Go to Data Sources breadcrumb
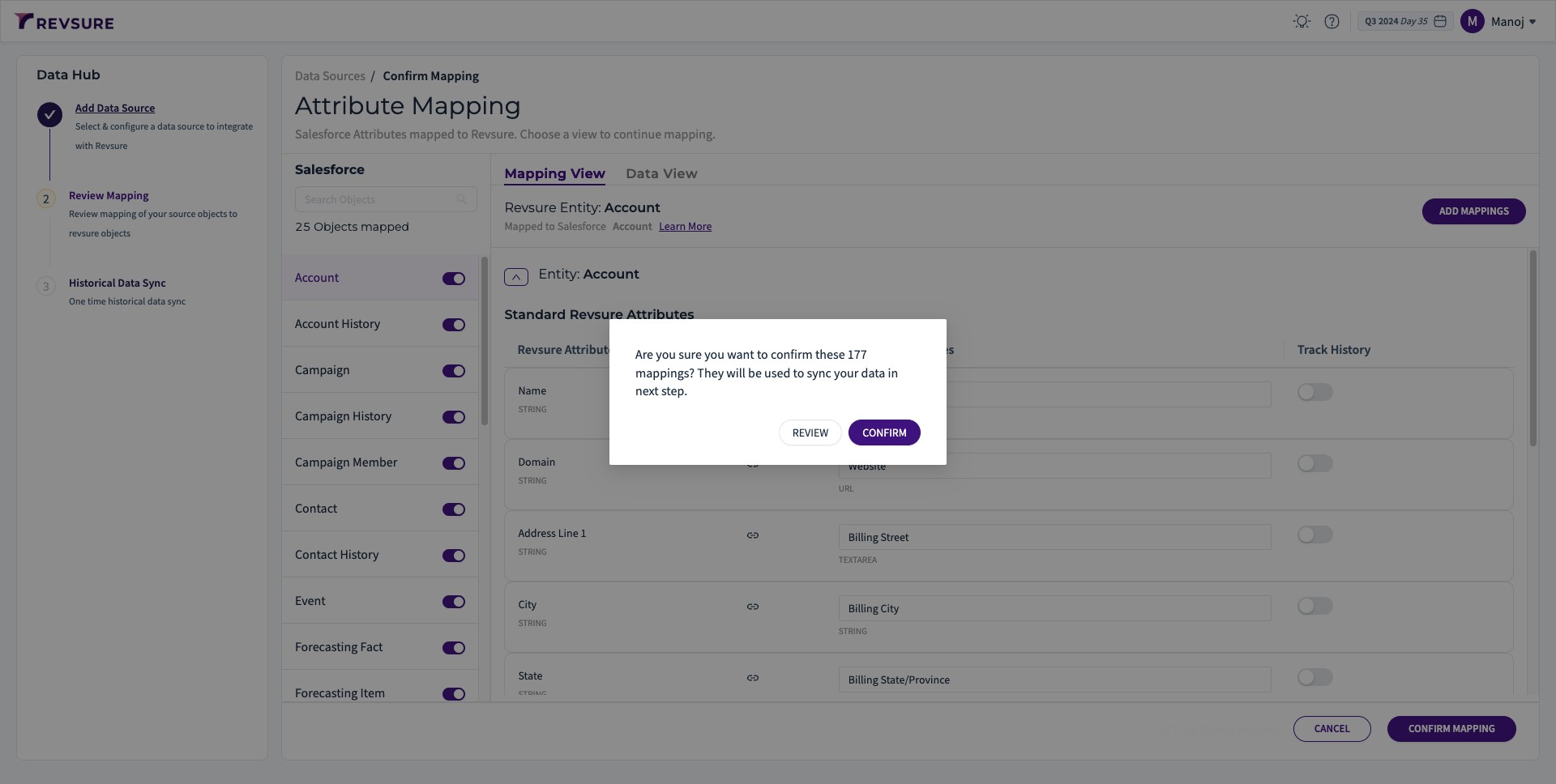 pyautogui.click(x=330, y=76)
